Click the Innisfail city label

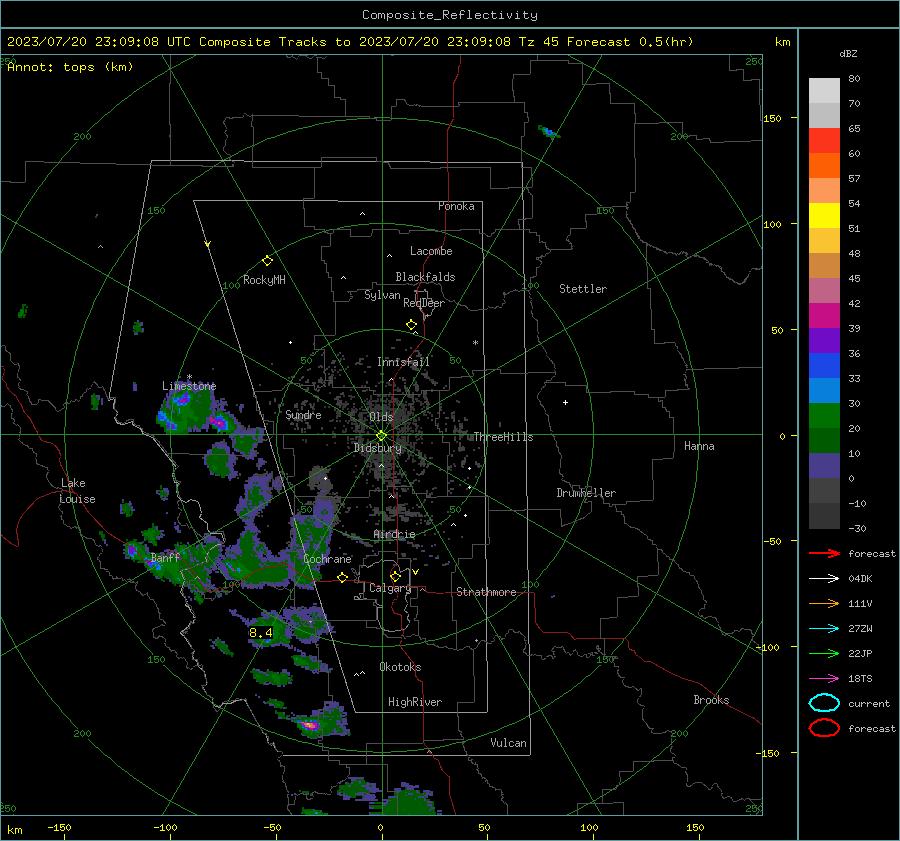pyautogui.click(x=403, y=362)
